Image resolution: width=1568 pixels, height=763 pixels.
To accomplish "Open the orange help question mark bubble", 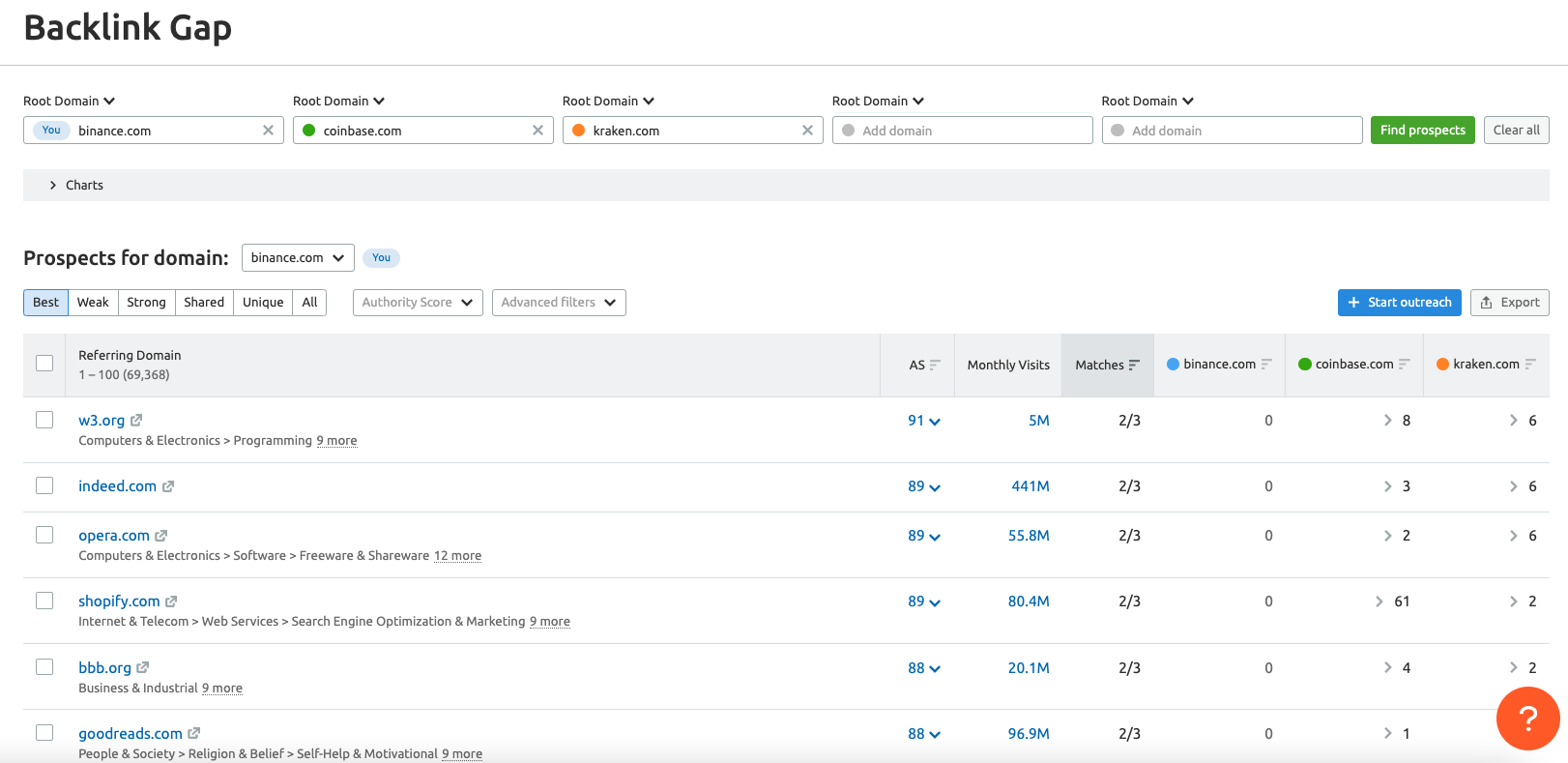I will pyautogui.click(x=1528, y=719).
